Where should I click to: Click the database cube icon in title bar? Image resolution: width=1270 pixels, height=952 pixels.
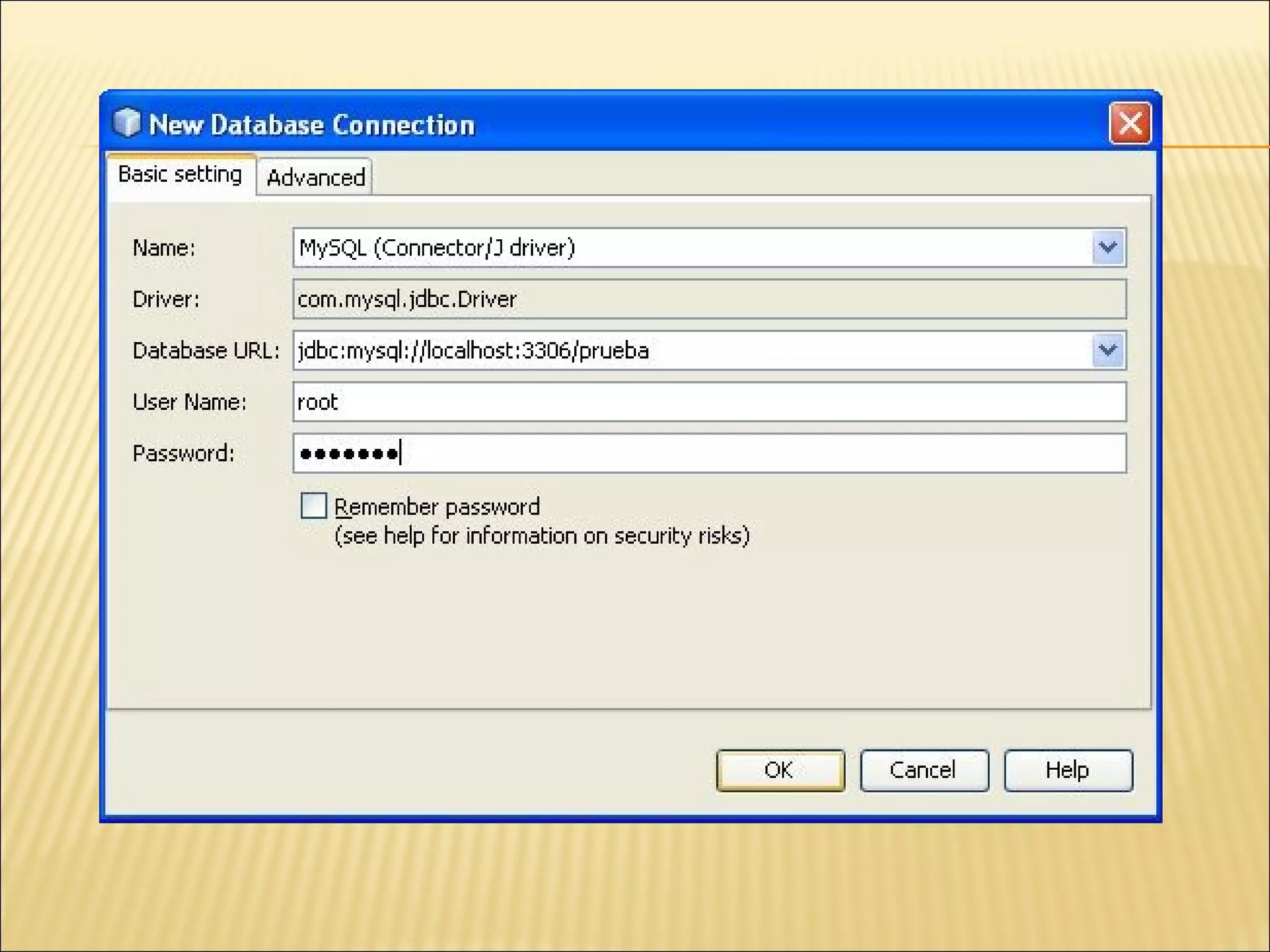click(127, 122)
